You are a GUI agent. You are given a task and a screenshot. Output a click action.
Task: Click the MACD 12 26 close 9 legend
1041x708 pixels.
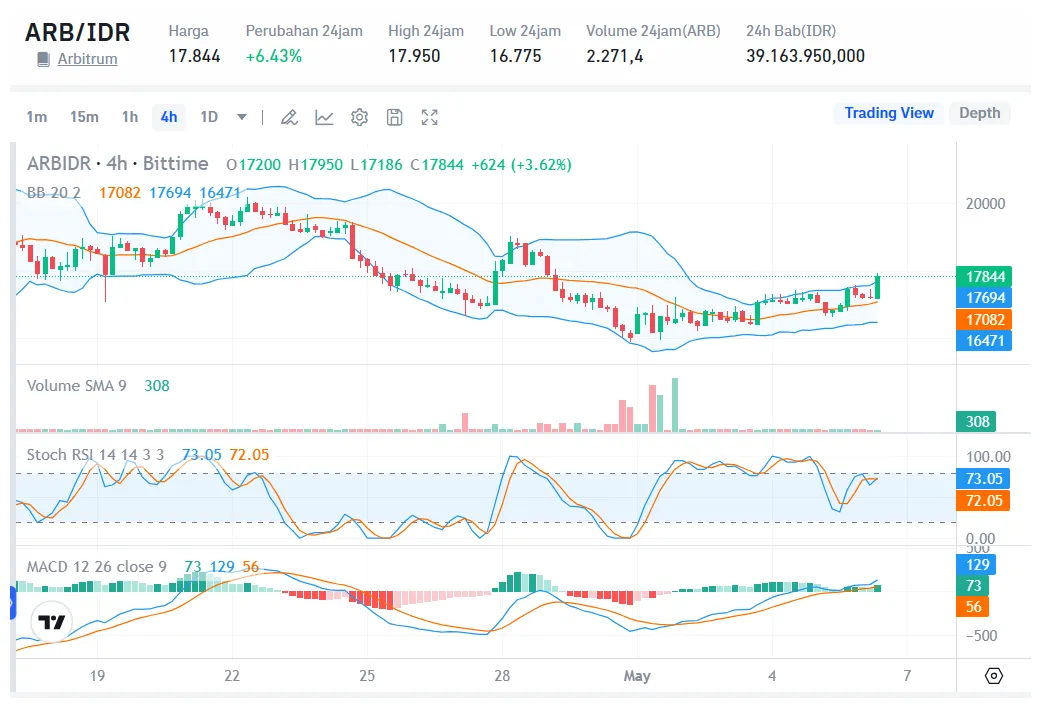(x=96, y=566)
